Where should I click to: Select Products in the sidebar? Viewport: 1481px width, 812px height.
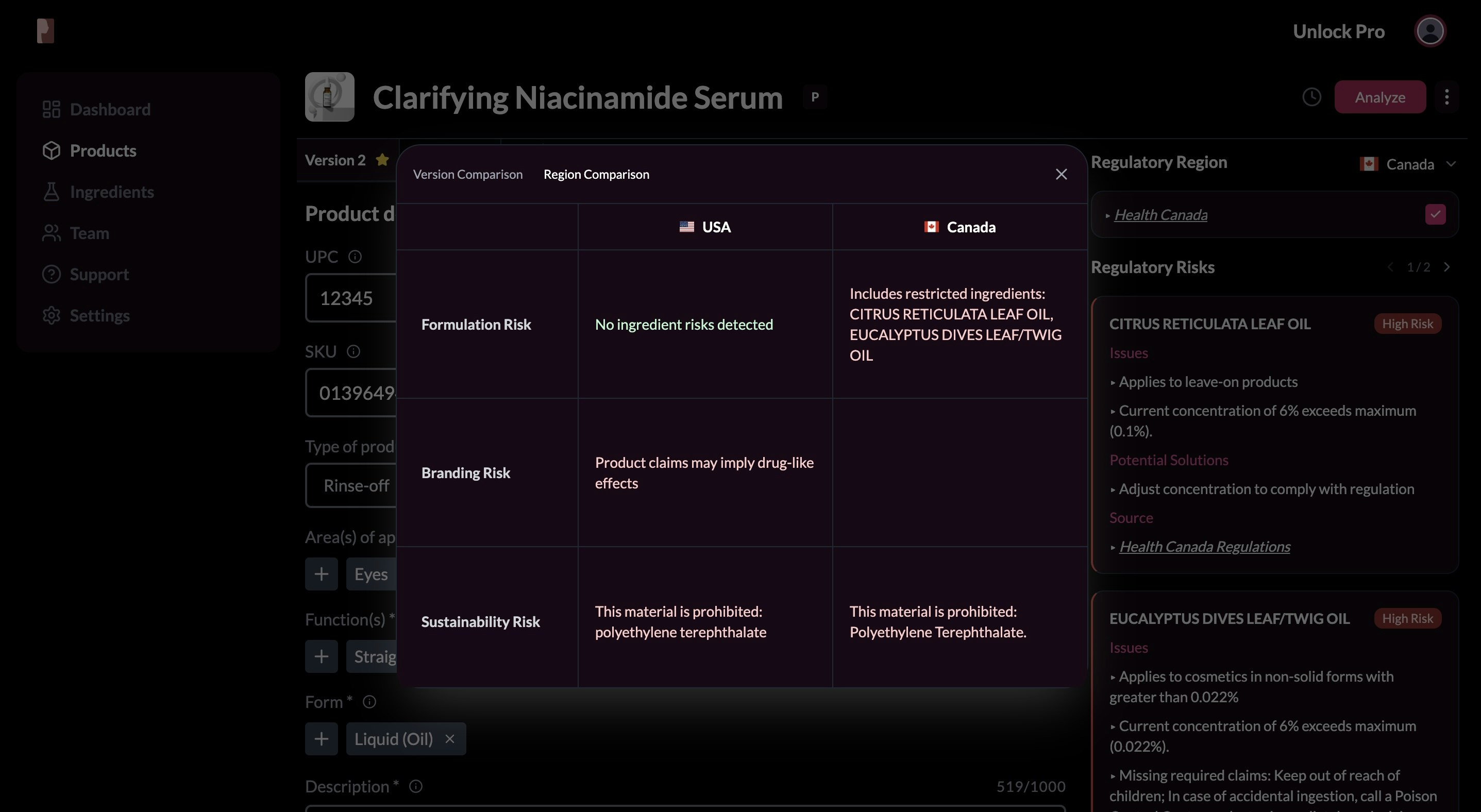coord(103,150)
